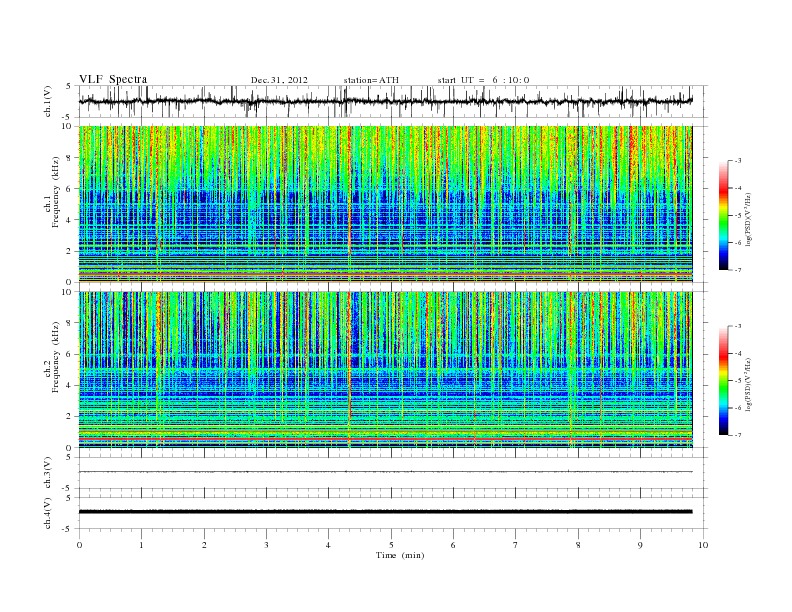This screenshot has height=612, width=792.
Task: Click inside the ch.2 spectrogram panel
Action: (385, 370)
